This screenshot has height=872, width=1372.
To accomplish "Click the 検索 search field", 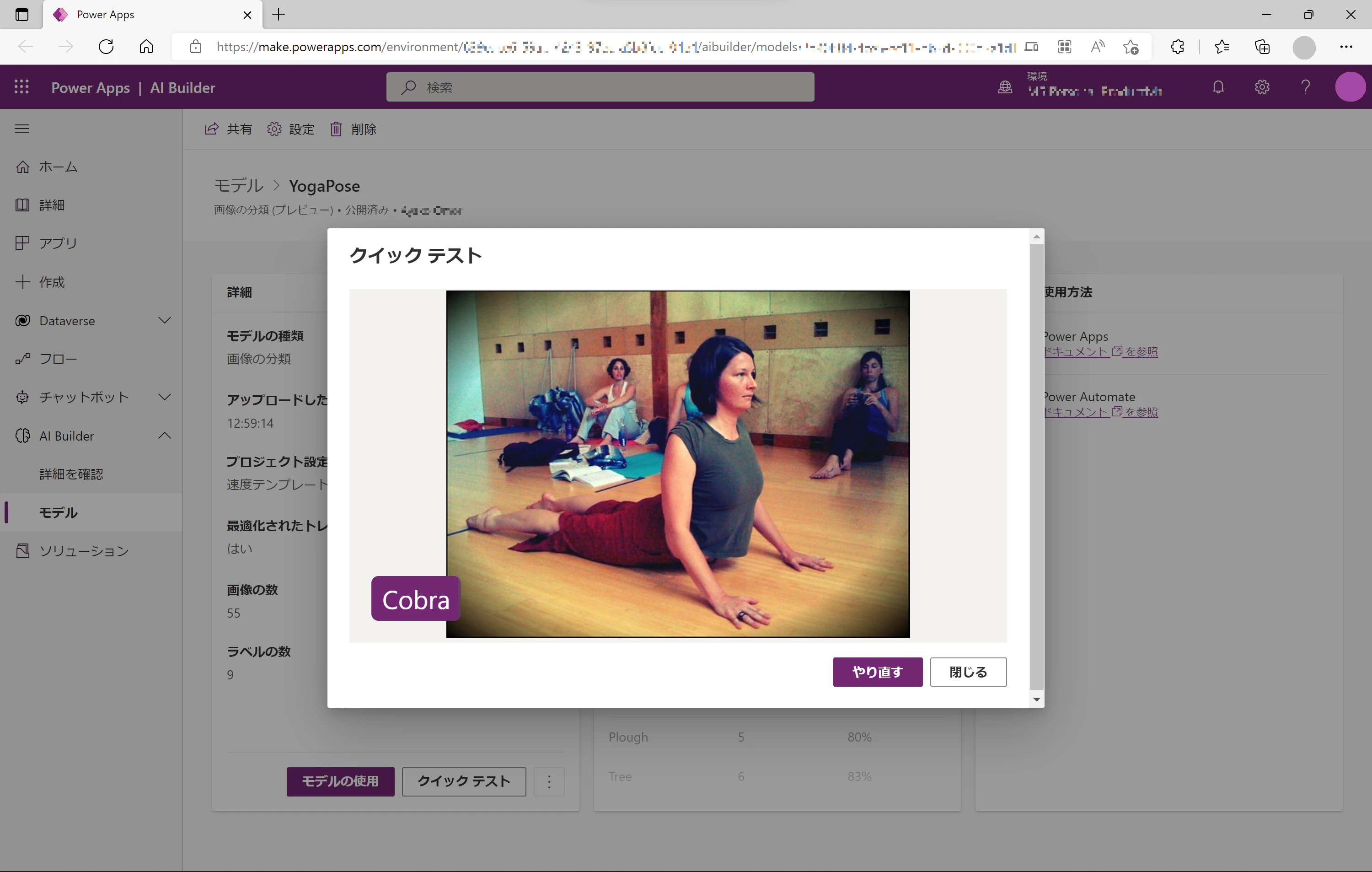I will 600,87.
